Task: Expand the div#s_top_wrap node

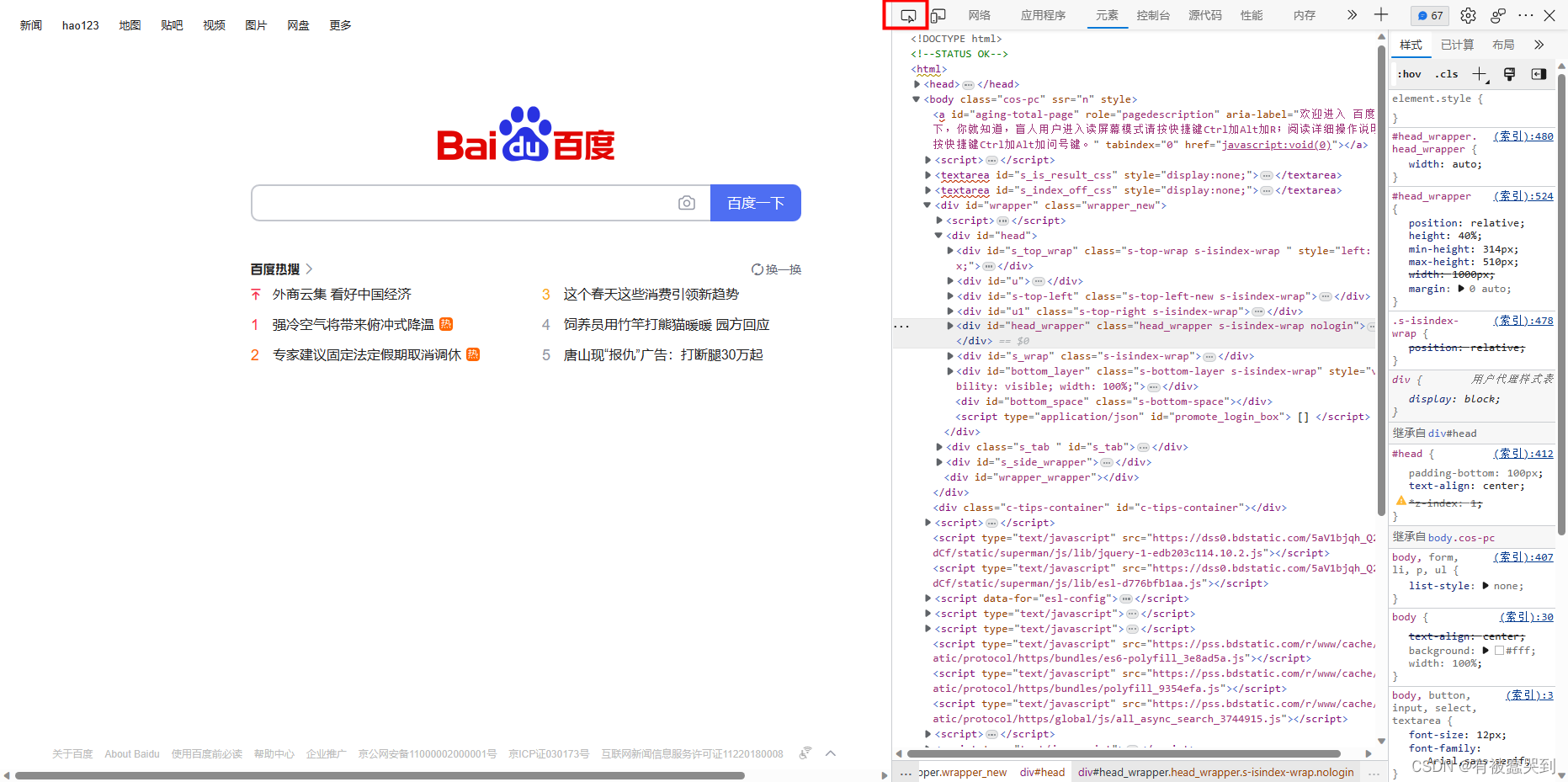Action: 950,251
